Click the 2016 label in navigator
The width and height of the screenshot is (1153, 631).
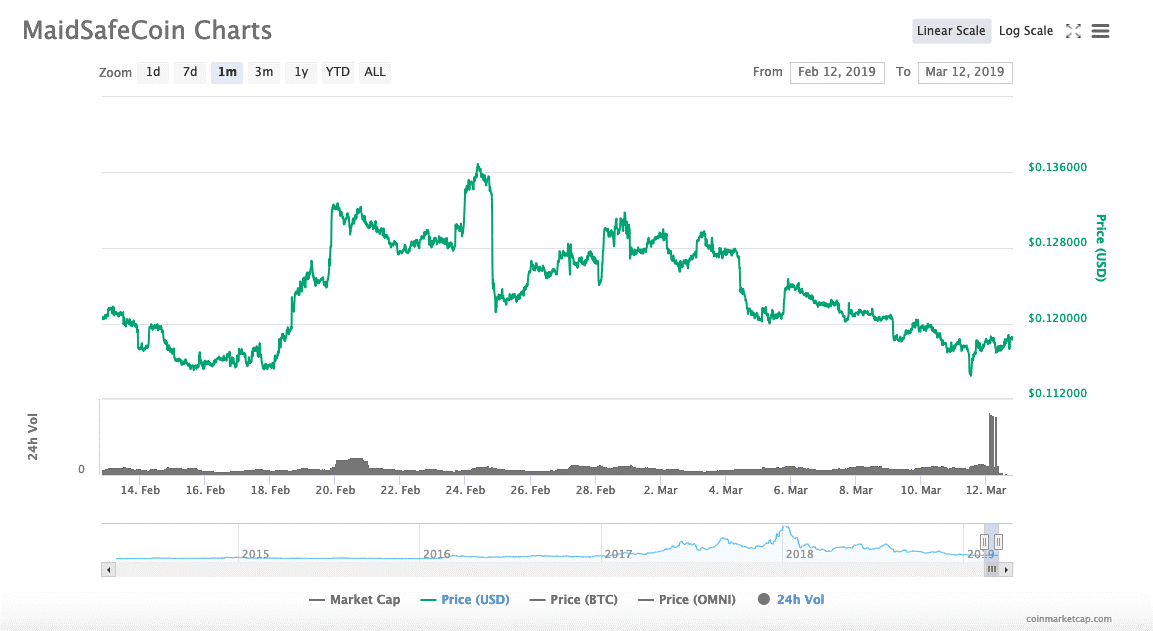[x=437, y=554]
